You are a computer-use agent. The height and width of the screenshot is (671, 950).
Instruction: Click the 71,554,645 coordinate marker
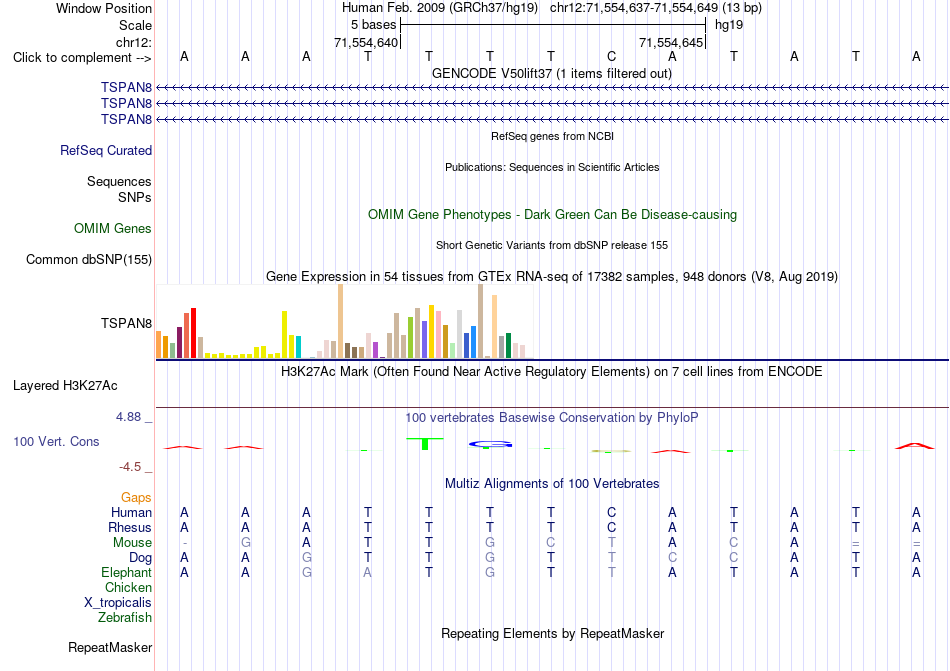pyautogui.click(x=671, y=42)
